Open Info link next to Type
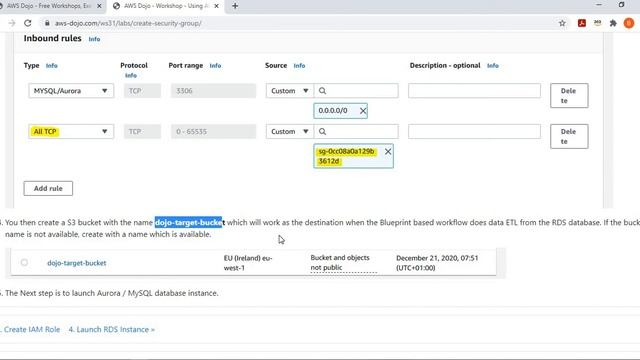The width and height of the screenshot is (640, 360). coord(51,65)
